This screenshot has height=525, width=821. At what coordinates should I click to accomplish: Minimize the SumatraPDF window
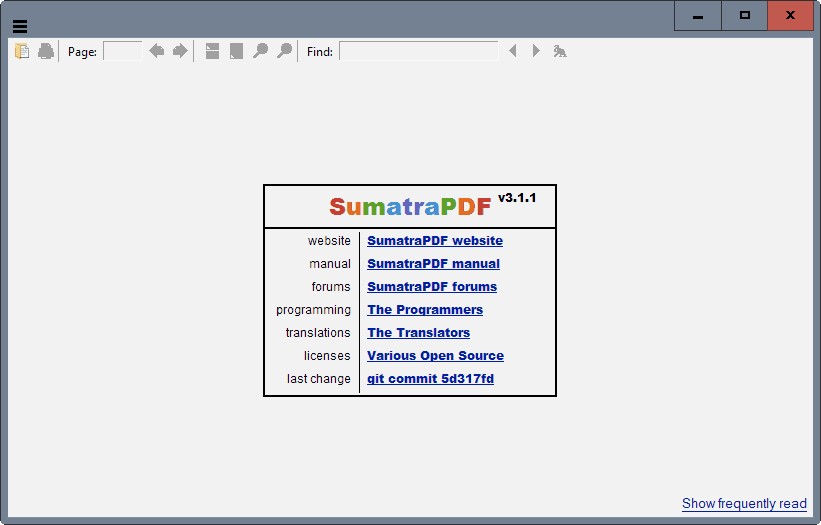click(698, 16)
